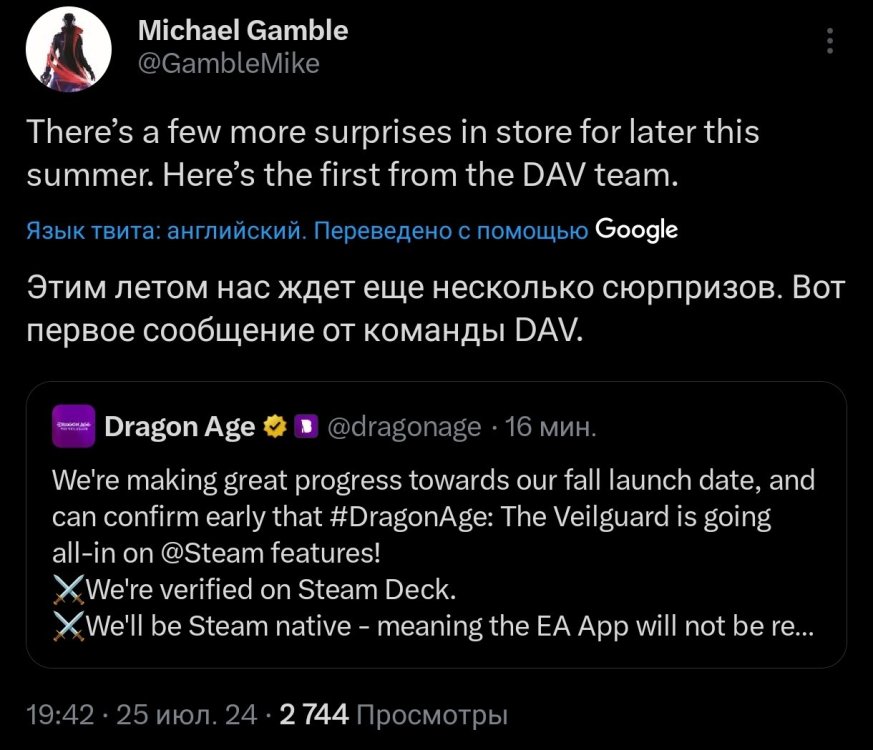Click Michael Gamble's display name
Viewport: 873px width, 750px height.
(242, 30)
